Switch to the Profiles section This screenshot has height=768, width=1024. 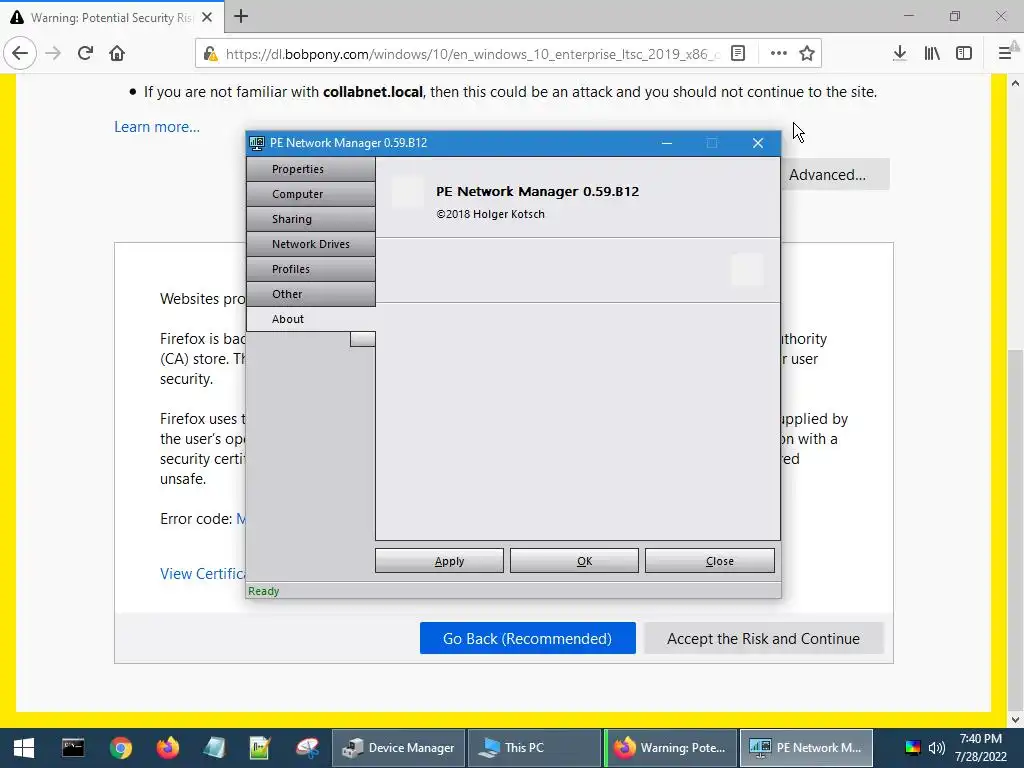click(x=311, y=269)
